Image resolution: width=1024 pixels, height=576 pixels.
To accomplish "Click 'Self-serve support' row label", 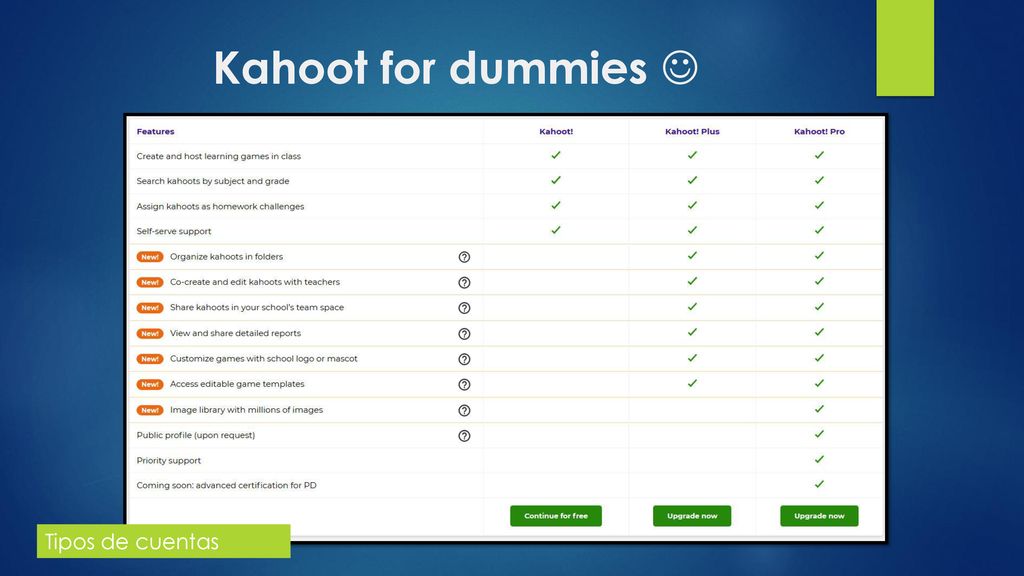I will pyautogui.click(x=174, y=231).
